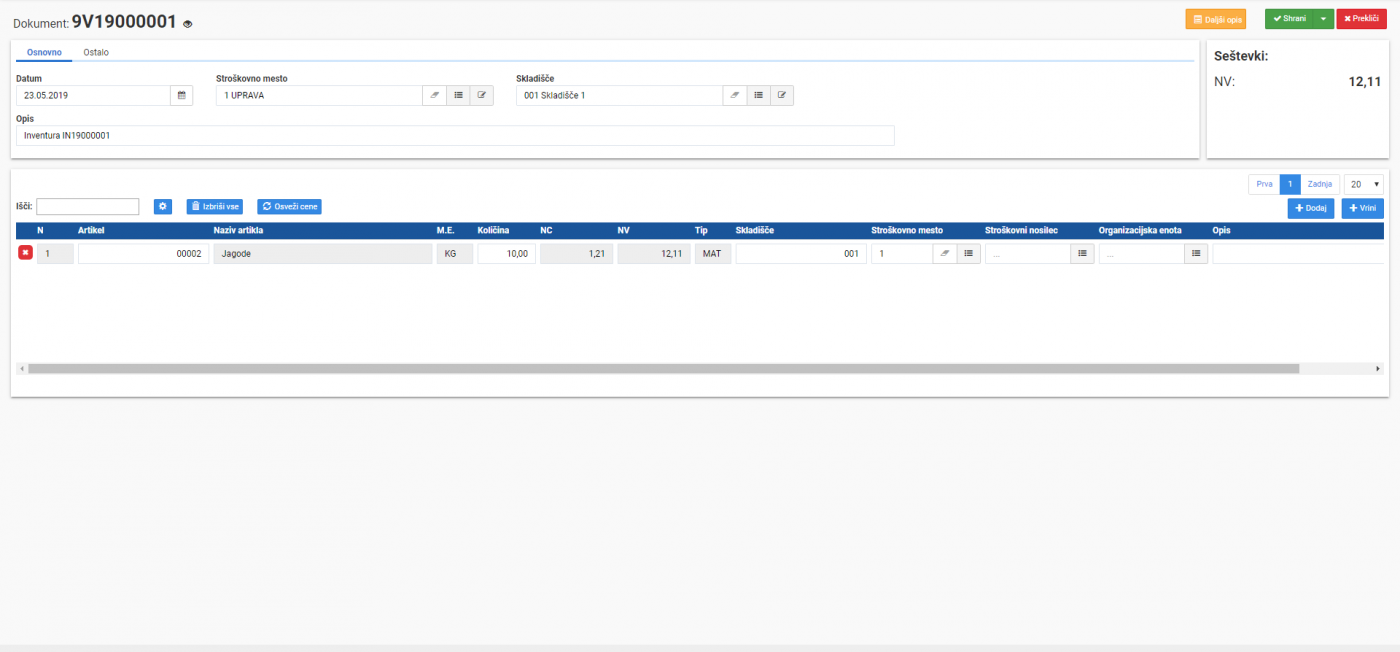
Task: Click the Naziv artikla column header
Action: point(238,230)
